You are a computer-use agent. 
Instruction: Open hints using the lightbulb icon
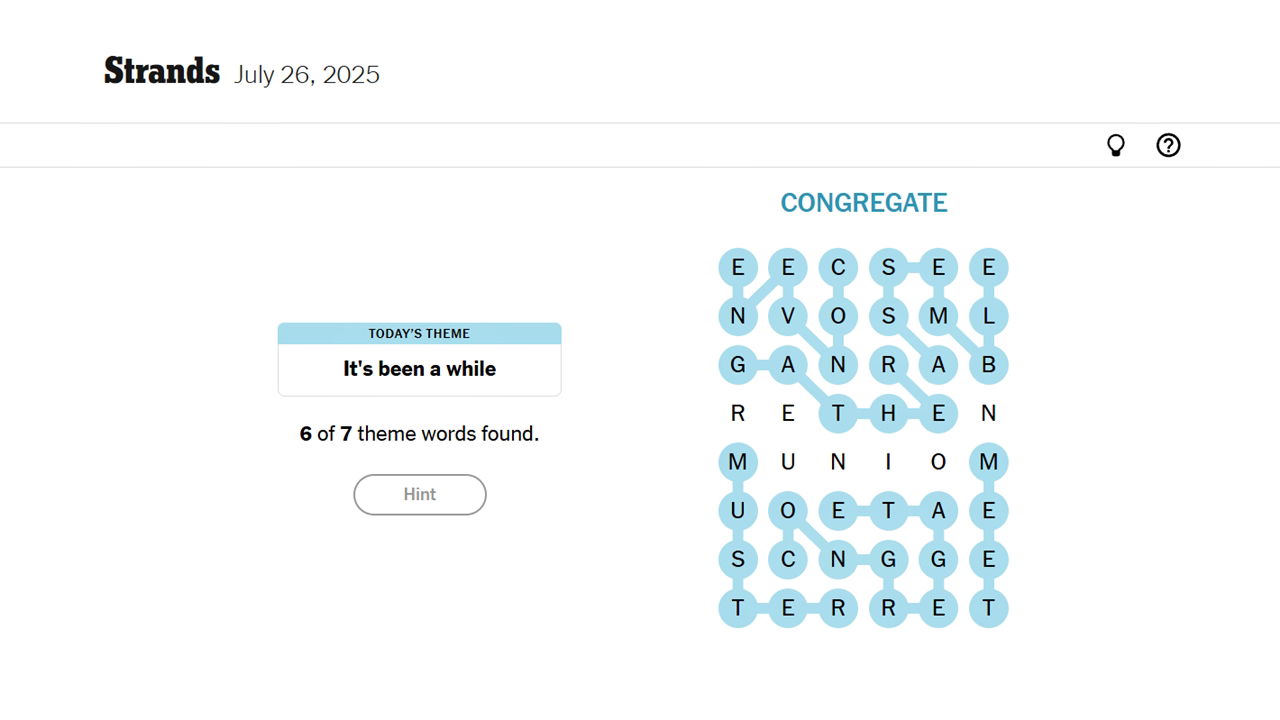pyautogui.click(x=1116, y=145)
